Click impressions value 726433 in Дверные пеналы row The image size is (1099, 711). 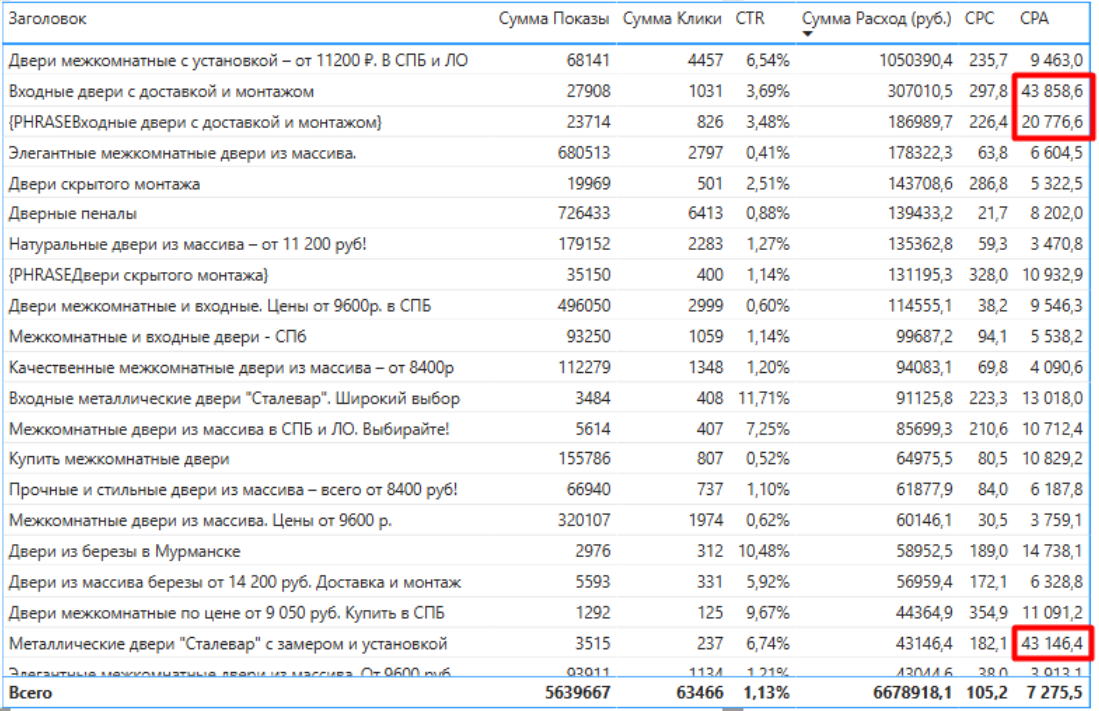pos(584,214)
